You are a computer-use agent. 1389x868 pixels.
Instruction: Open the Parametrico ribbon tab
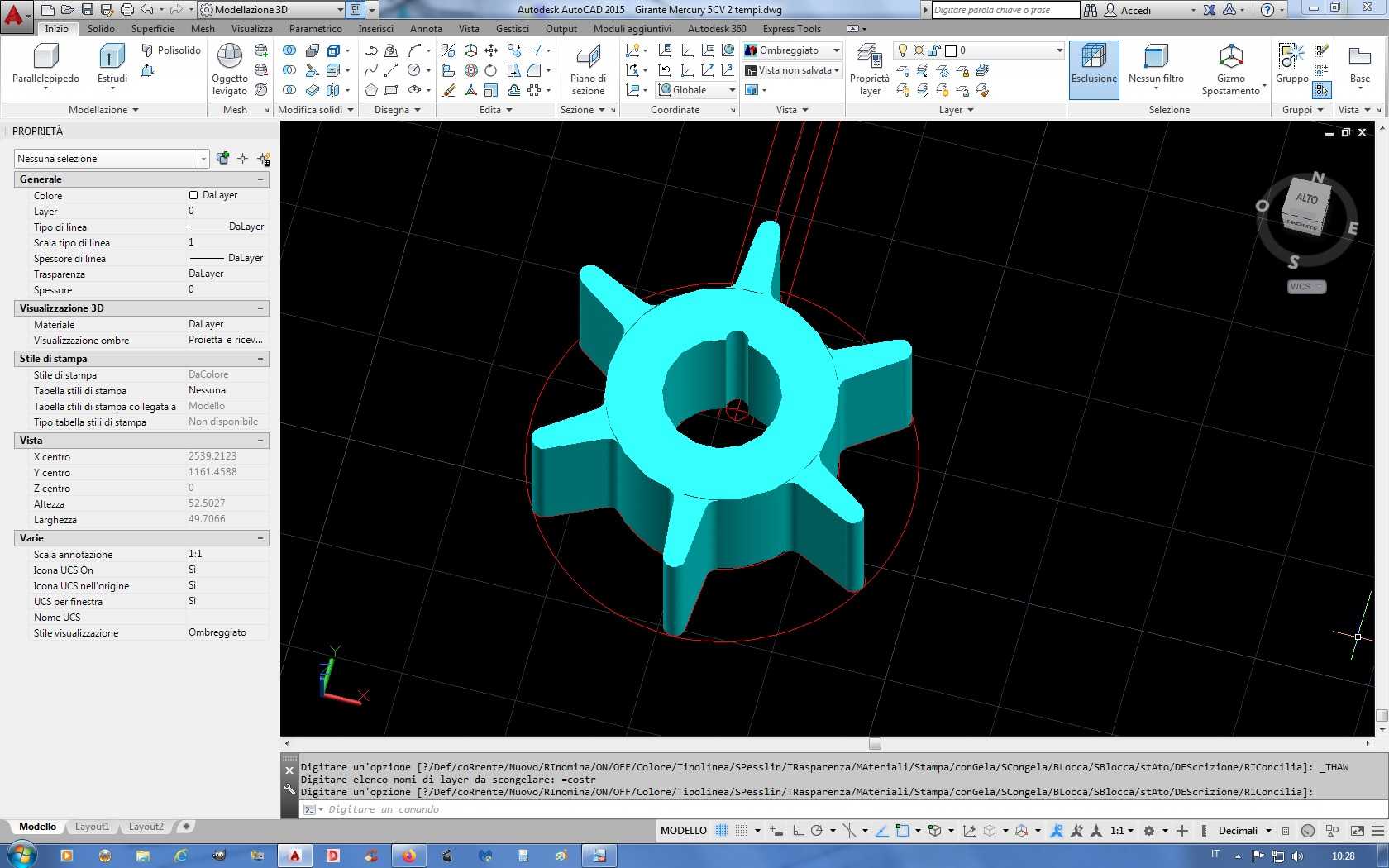click(x=315, y=29)
